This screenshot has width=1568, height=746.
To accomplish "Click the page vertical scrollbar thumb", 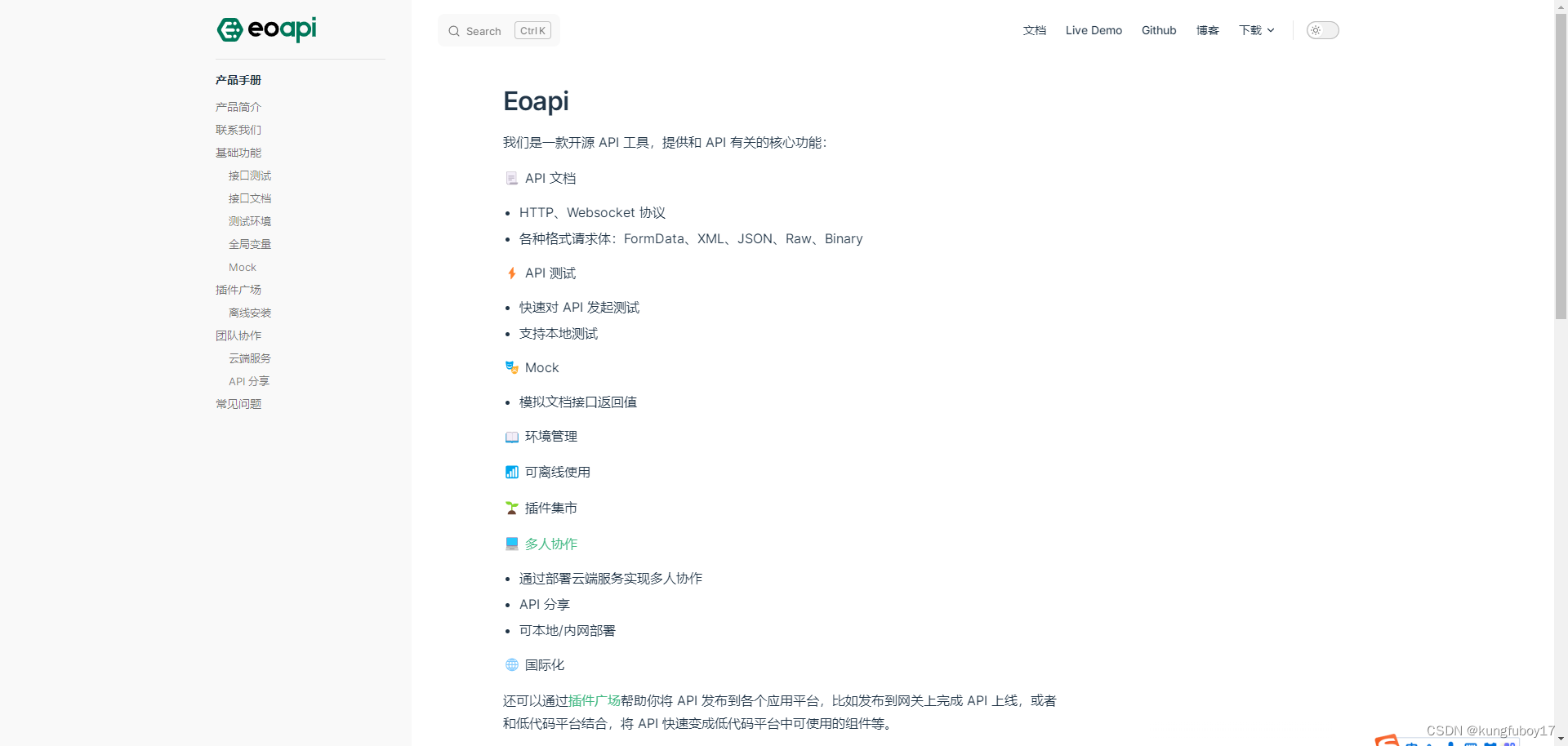I will tap(1561, 166).
